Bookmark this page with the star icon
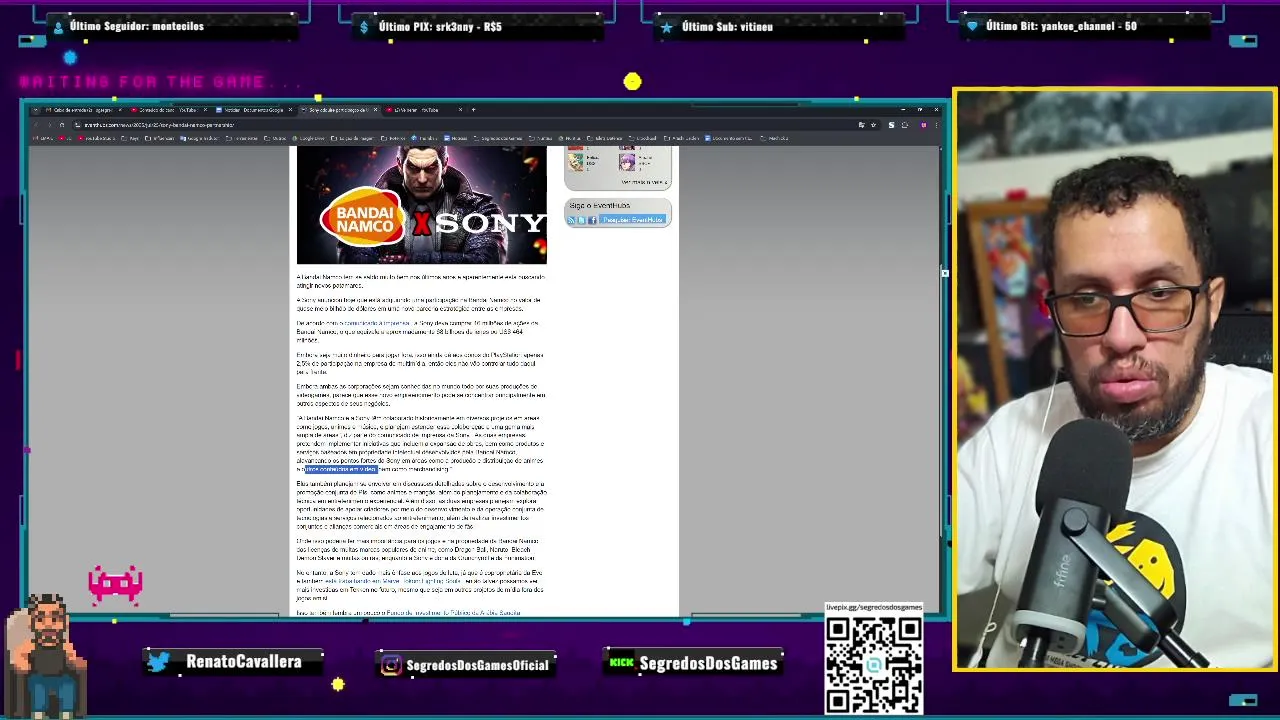Image resolution: width=1280 pixels, height=720 pixels. [874, 125]
